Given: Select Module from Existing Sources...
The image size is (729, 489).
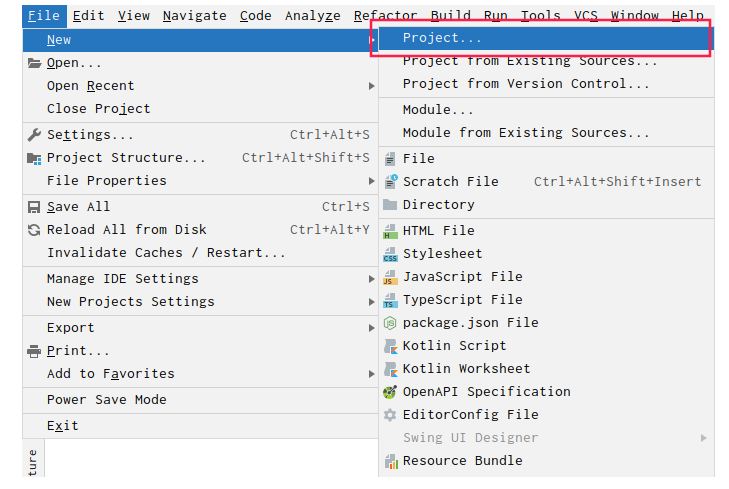Looking at the screenshot, I should (x=546, y=133).
